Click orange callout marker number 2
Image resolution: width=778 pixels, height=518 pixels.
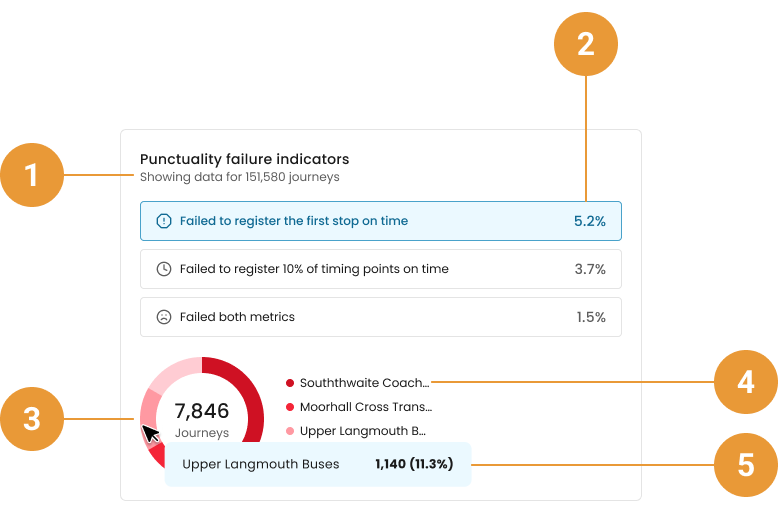[x=585, y=44]
